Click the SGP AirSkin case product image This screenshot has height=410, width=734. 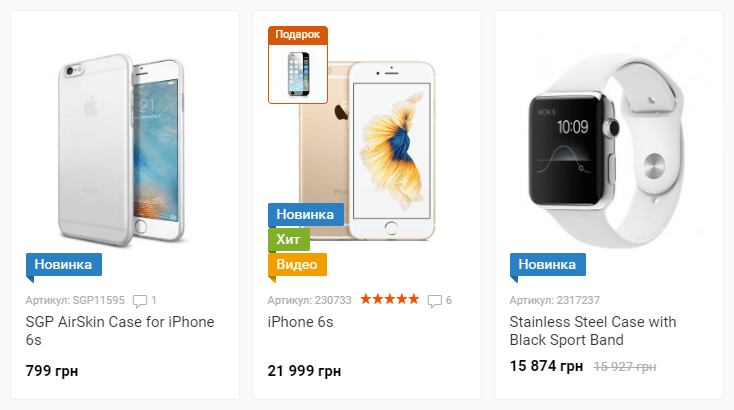122,150
